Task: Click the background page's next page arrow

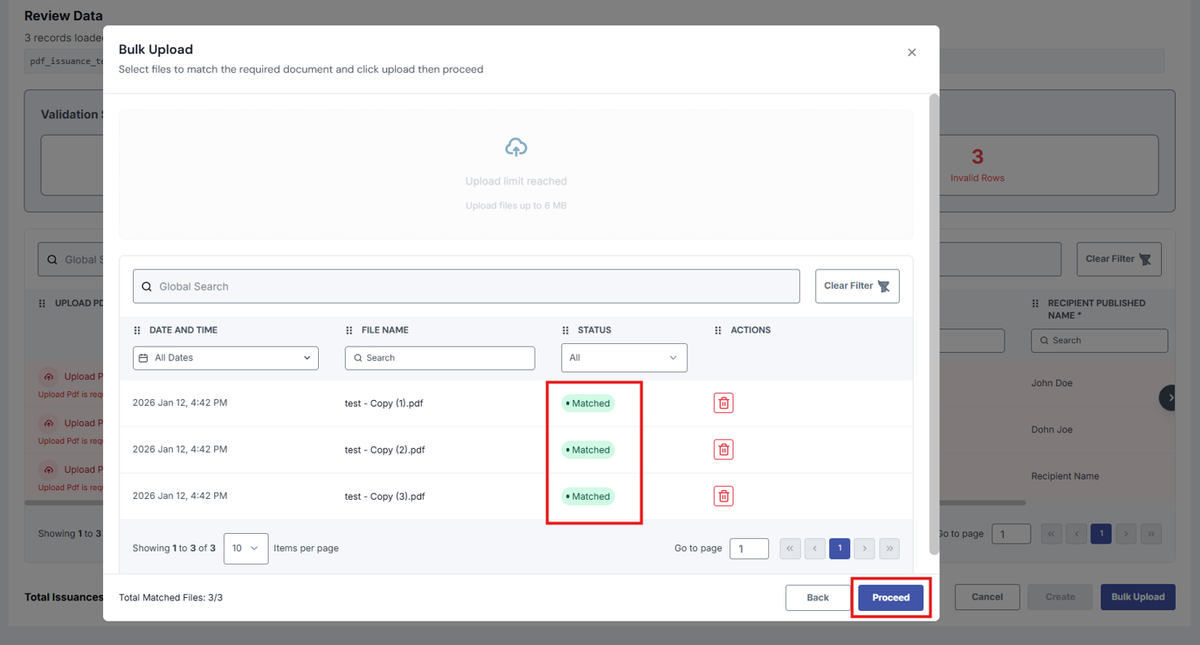Action: pos(1126,534)
